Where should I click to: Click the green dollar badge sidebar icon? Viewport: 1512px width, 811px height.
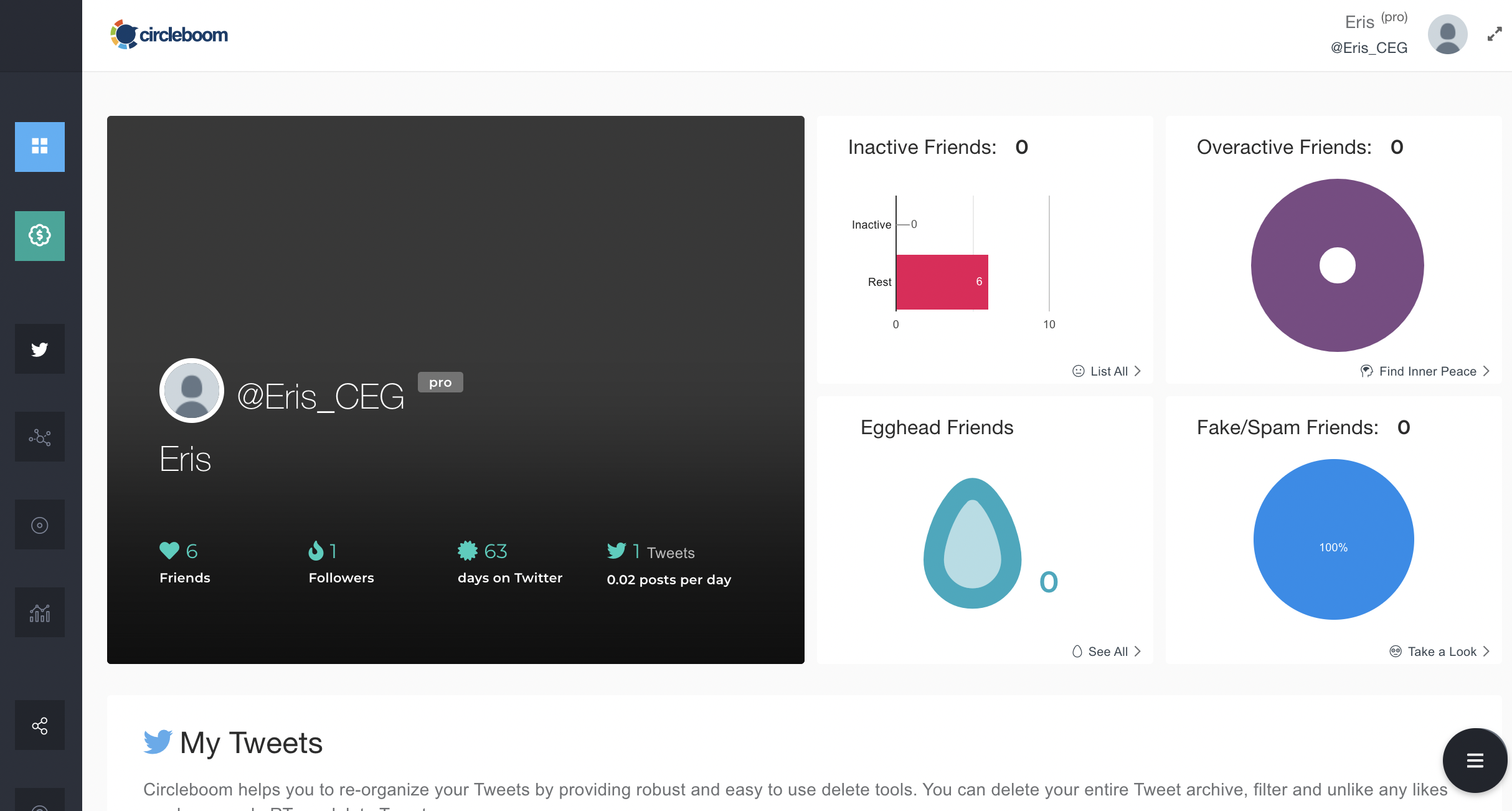[x=40, y=235]
